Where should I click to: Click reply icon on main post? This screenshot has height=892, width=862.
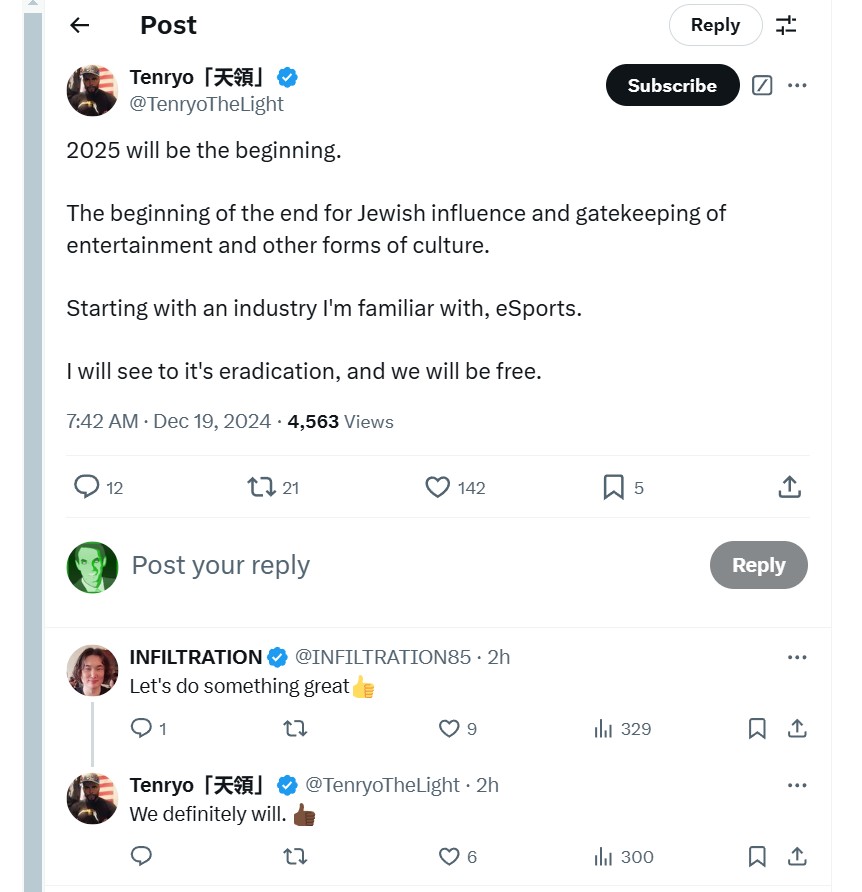tap(88, 487)
